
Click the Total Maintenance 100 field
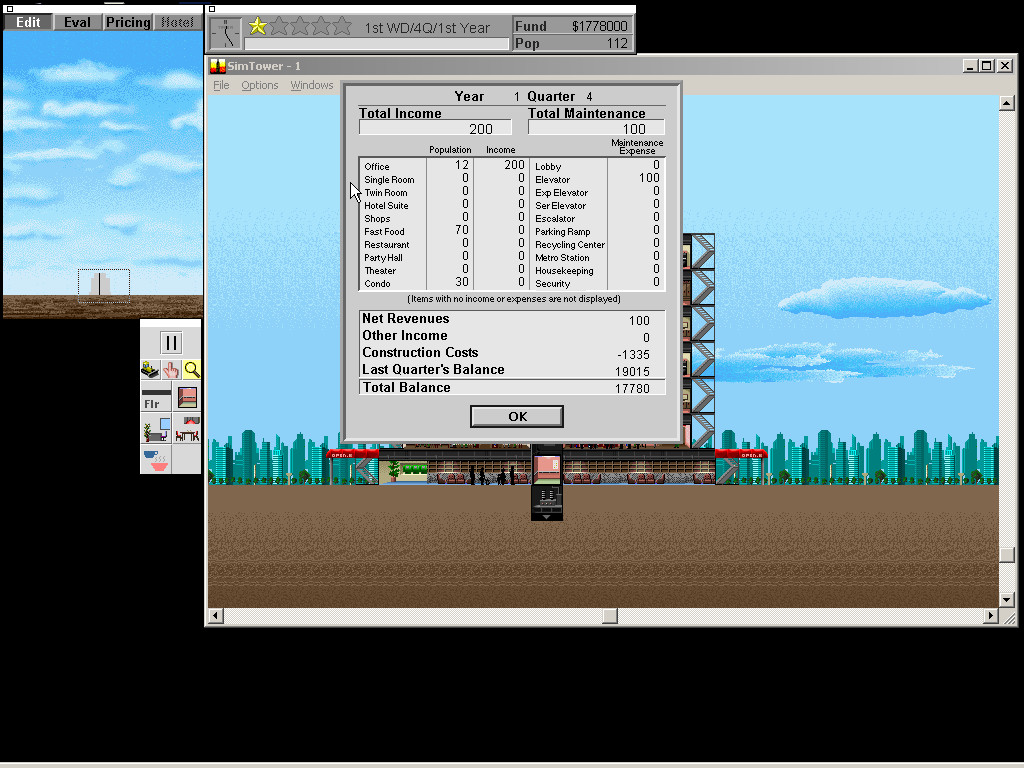596,129
